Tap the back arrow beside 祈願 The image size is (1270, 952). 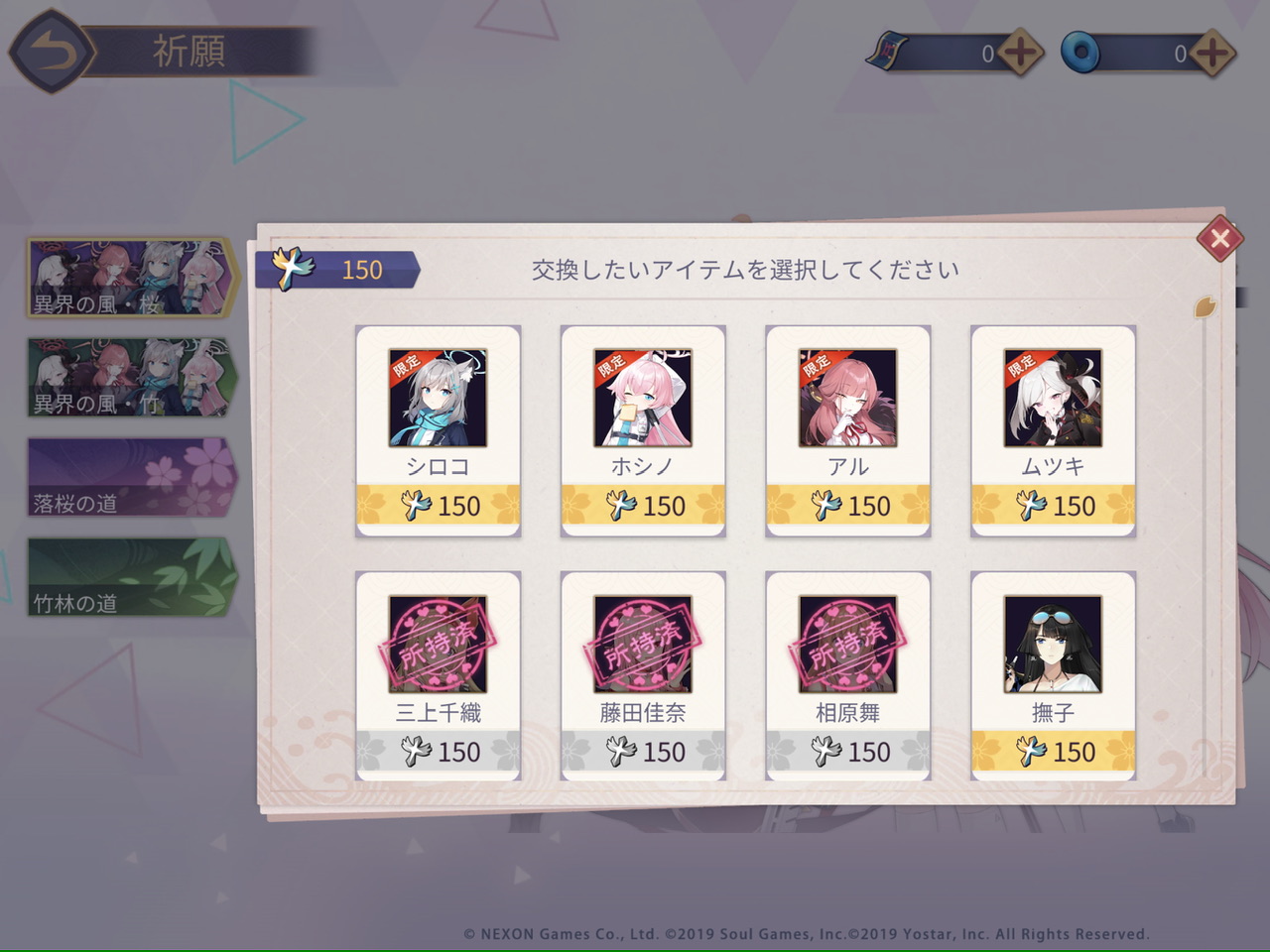tap(51, 52)
